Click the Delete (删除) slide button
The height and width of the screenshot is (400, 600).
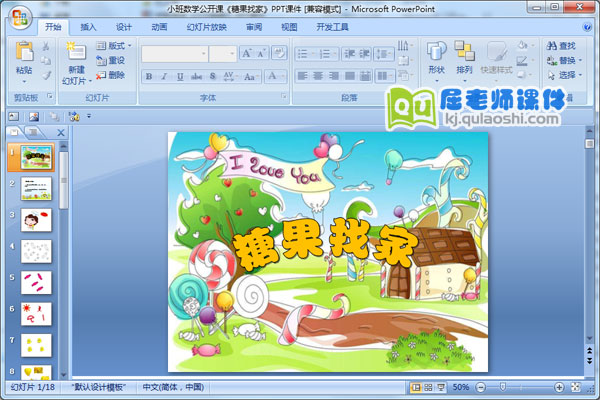pos(111,75)
